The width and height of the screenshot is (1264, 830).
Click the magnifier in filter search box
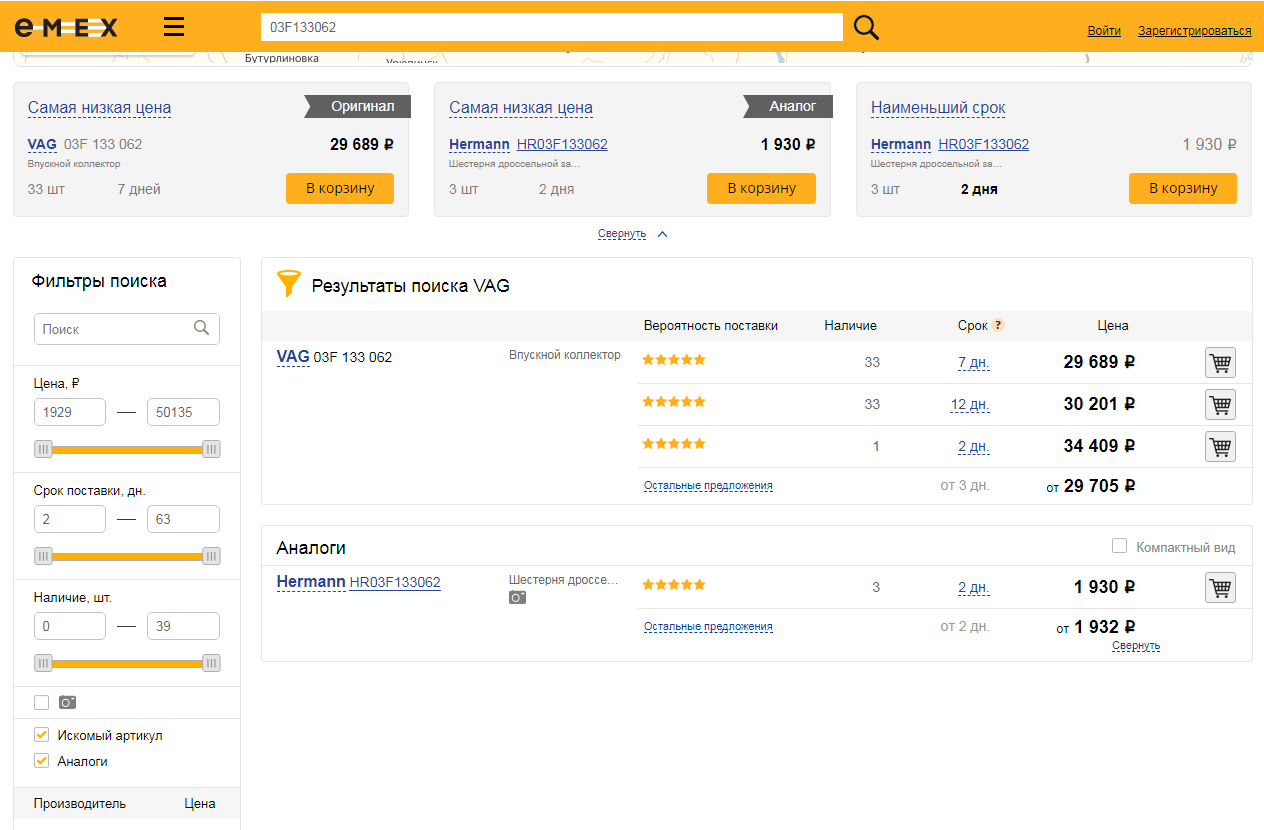click(x=202, y=328)
